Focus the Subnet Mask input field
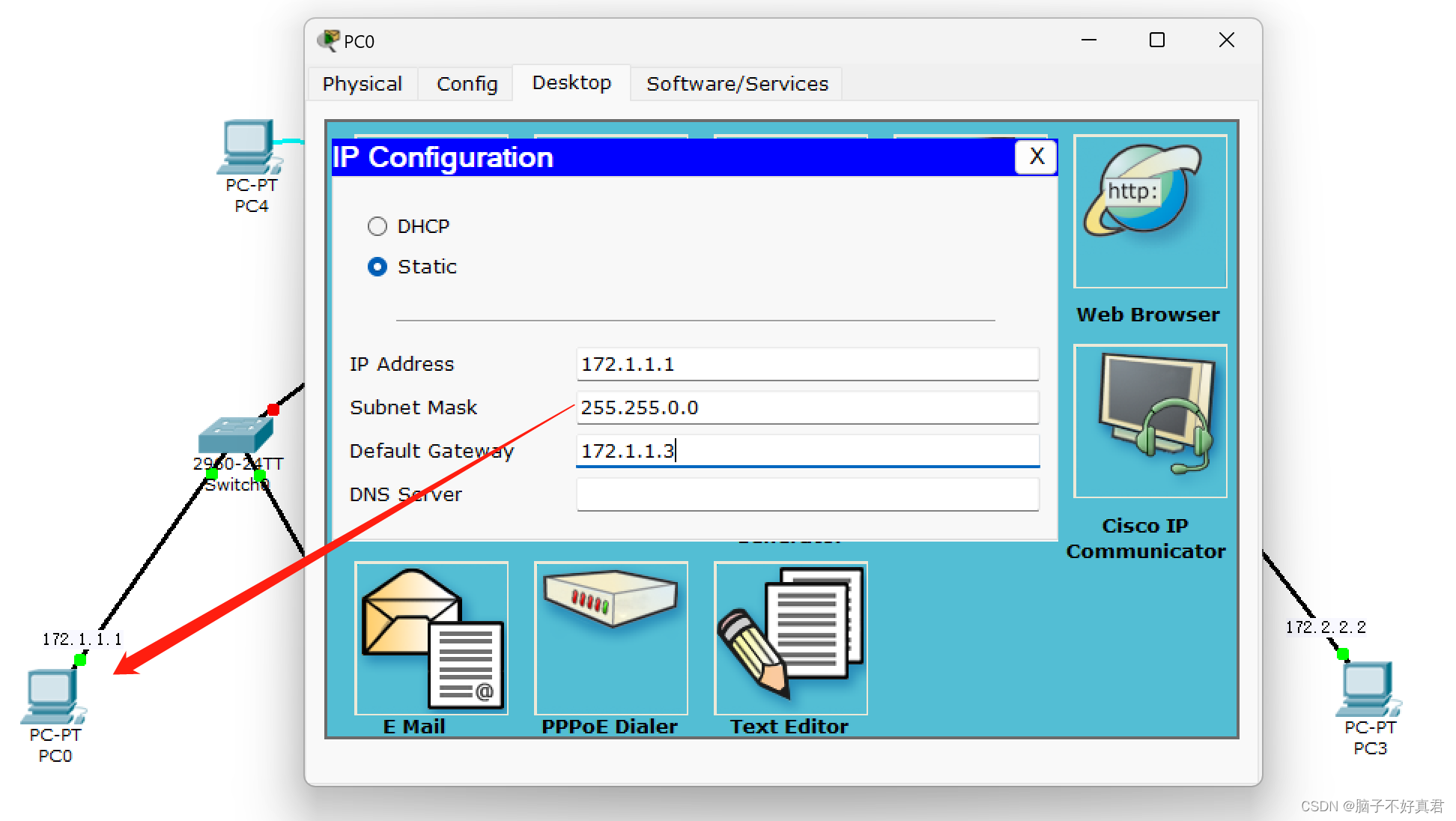 pyautogui.click(x=807, y=408)
